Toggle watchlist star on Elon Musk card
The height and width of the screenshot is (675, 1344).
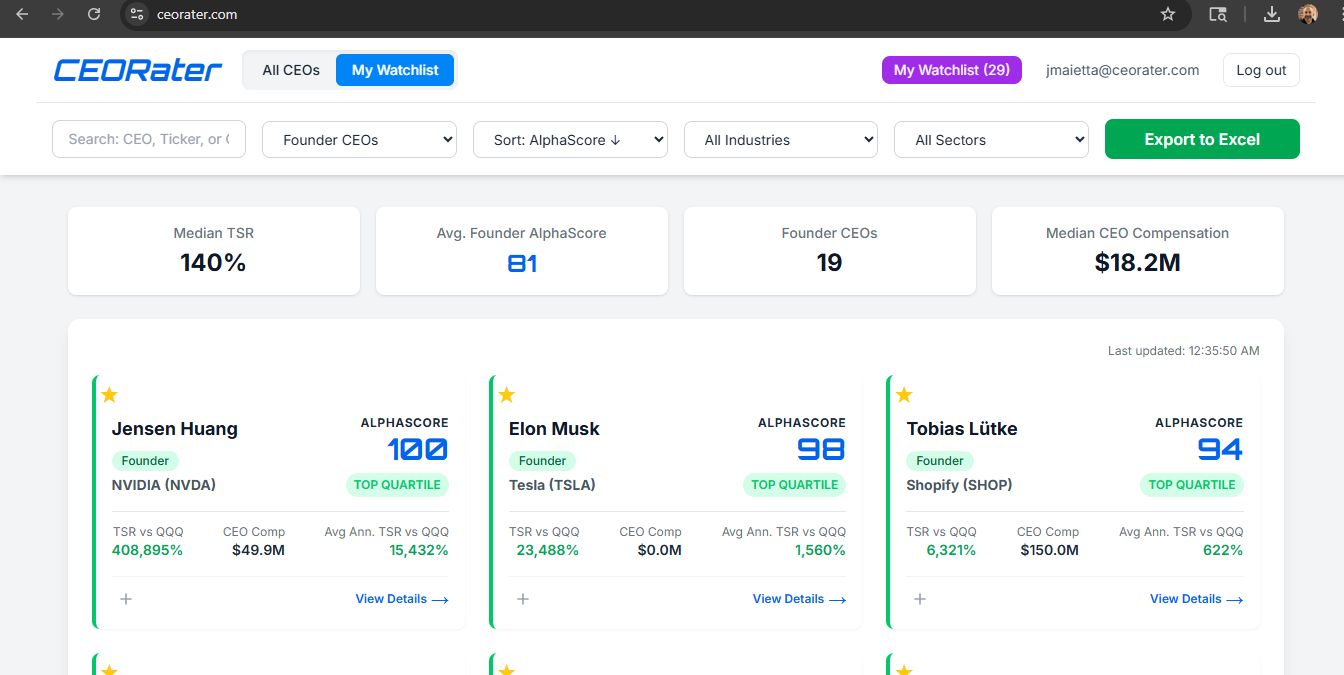point(507,395)
